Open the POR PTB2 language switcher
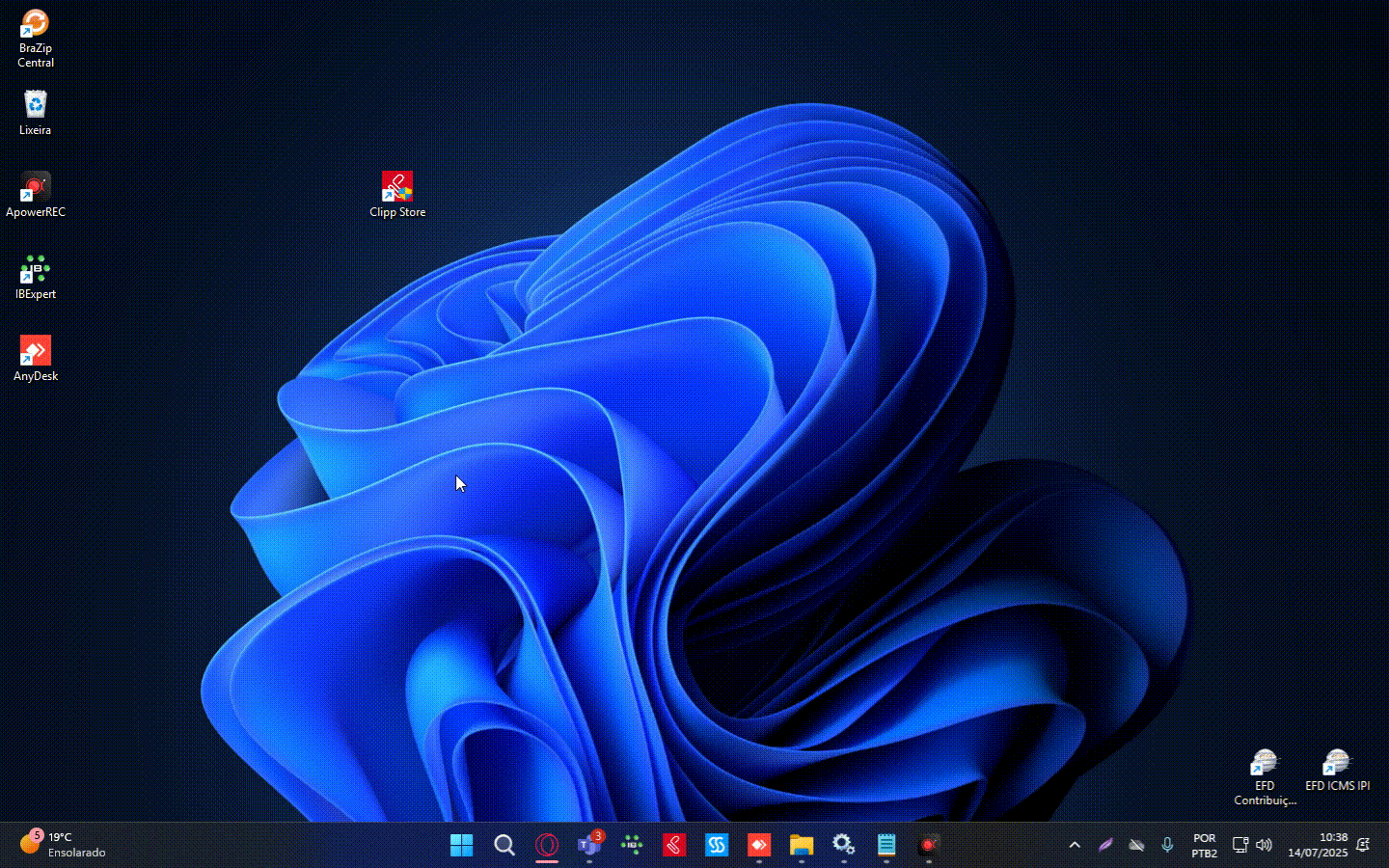The height and width of the screenshot is (868, 1389). (1204, 846)
